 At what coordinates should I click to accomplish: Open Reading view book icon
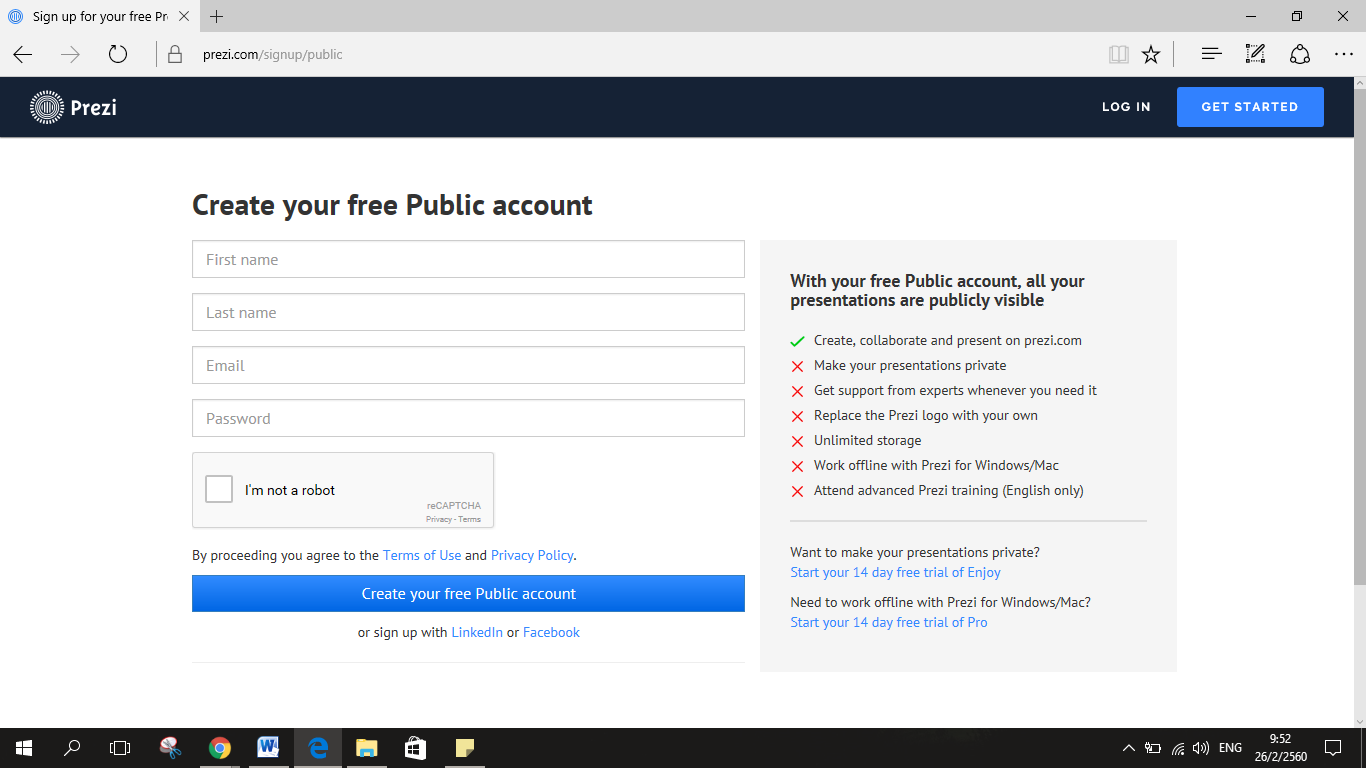1119,54
